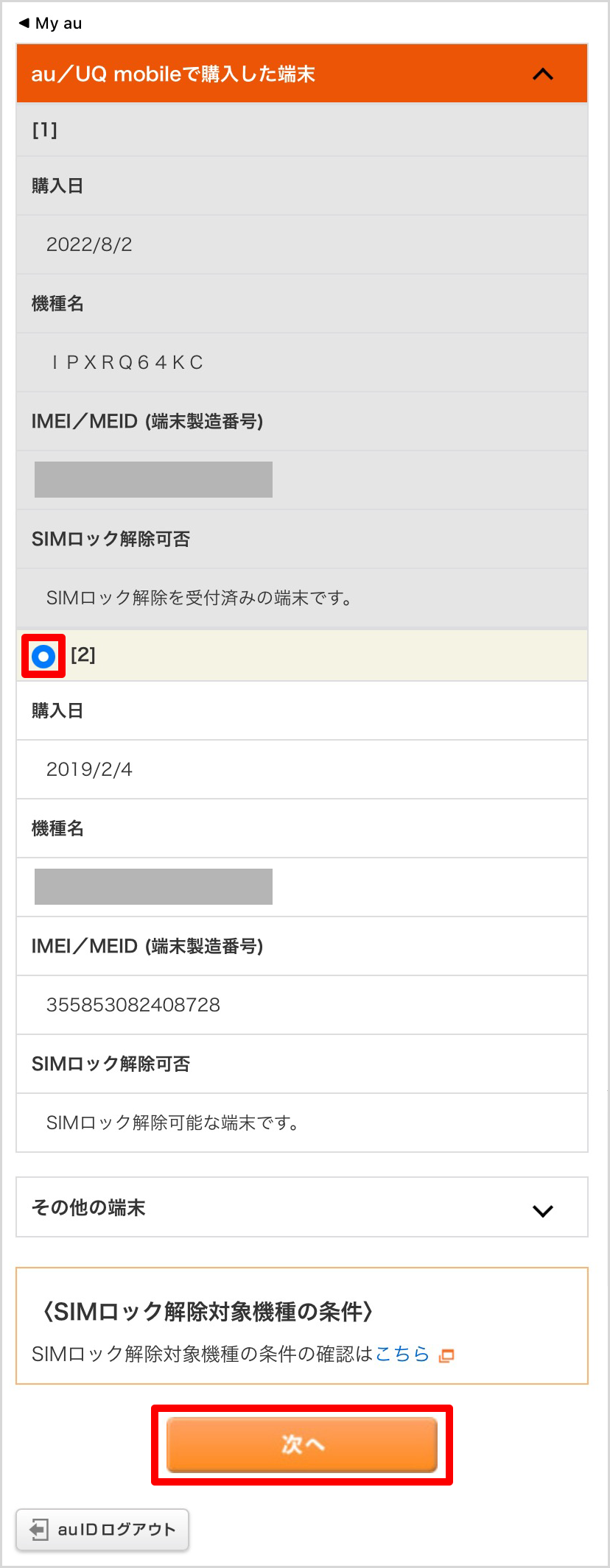Image resolution: width=610 pixels, height=1568 pixels.
Task: Open the こちら conditions link
Action: click(402, 1354)
